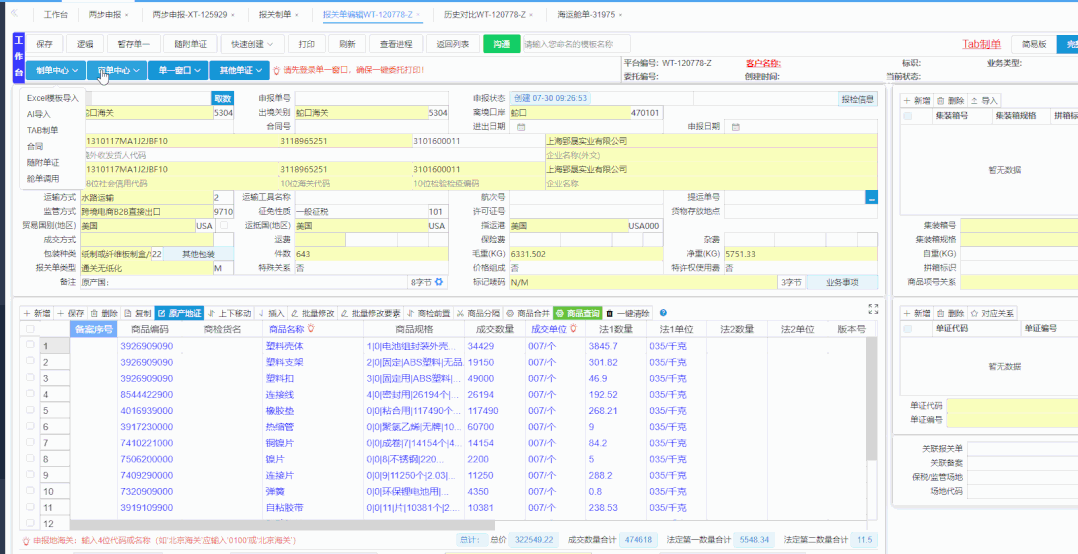This screenshot has width=1078, height=554.
Task: Click the 暂存单一 button
Action: (133, 44)
